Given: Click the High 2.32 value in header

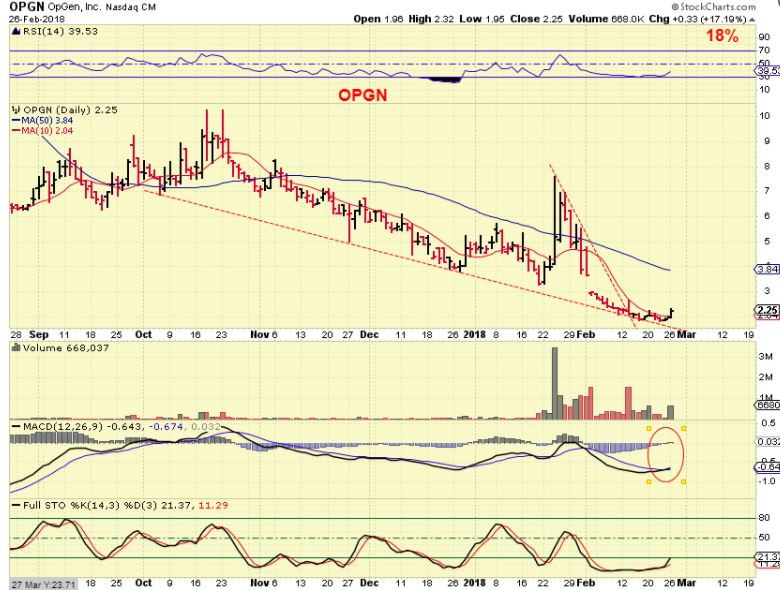Looking at the screenshot, I should [431, 19].
